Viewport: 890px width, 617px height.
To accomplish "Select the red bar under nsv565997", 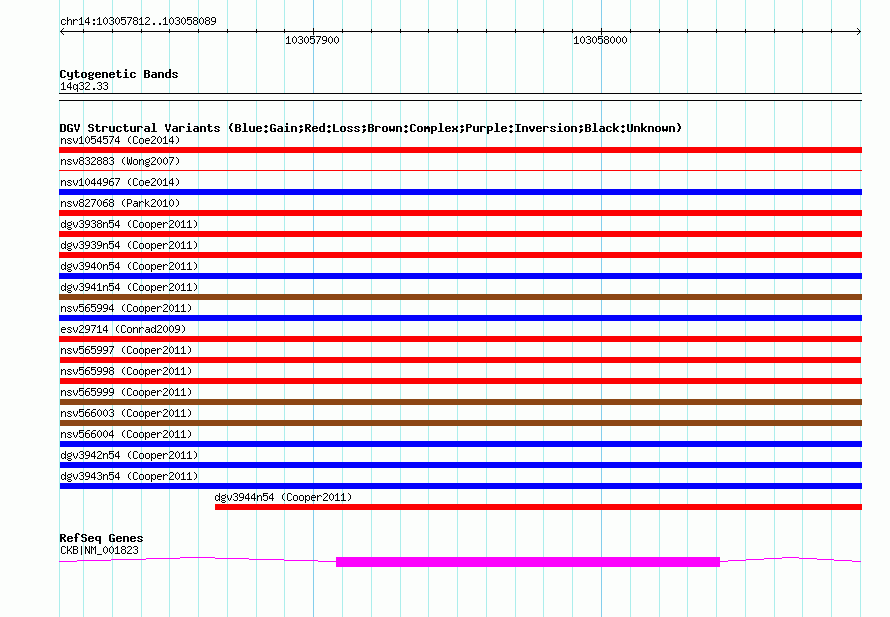I will pos(460,360).
